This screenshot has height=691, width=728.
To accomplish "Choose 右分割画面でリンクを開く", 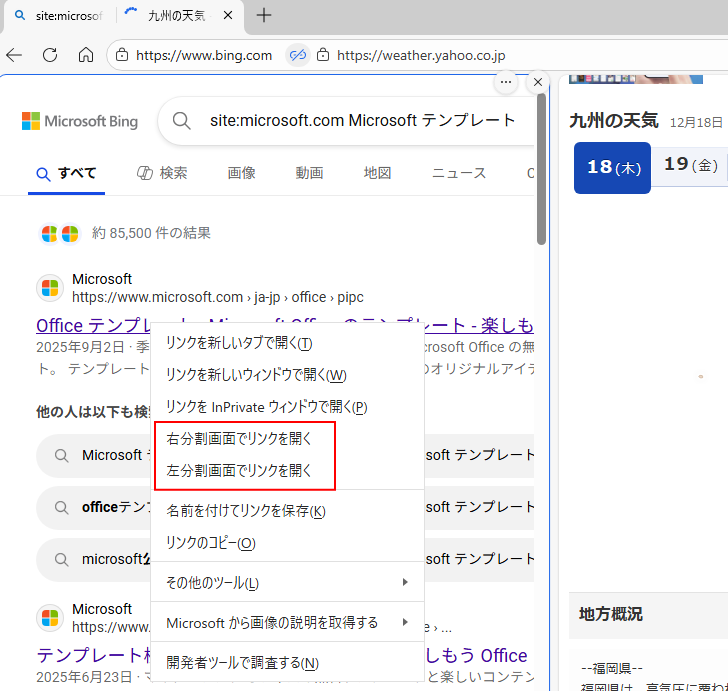I will [x=287, y=439].
